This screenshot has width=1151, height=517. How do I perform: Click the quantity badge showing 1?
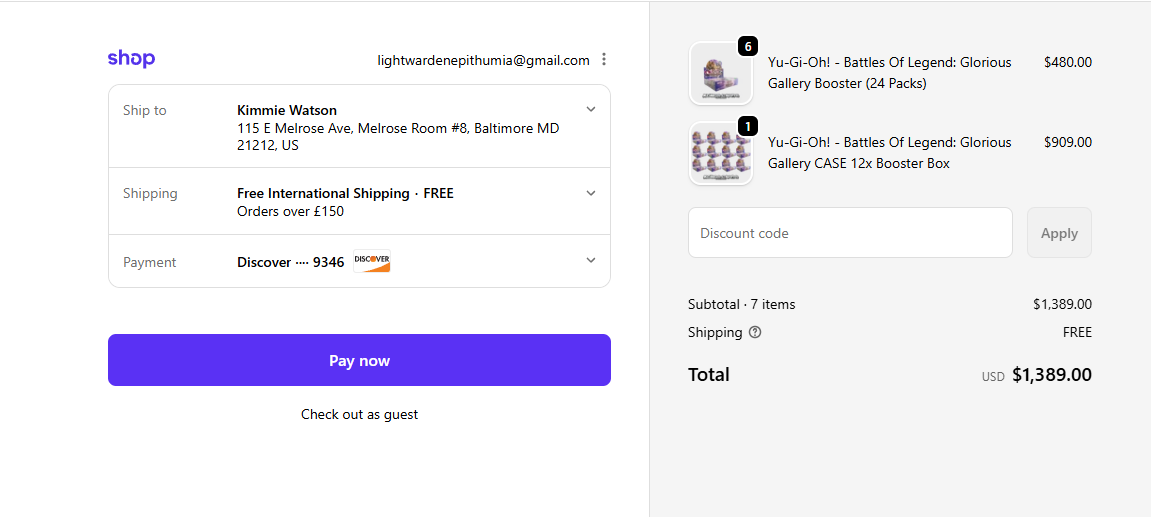pos(747,127)
